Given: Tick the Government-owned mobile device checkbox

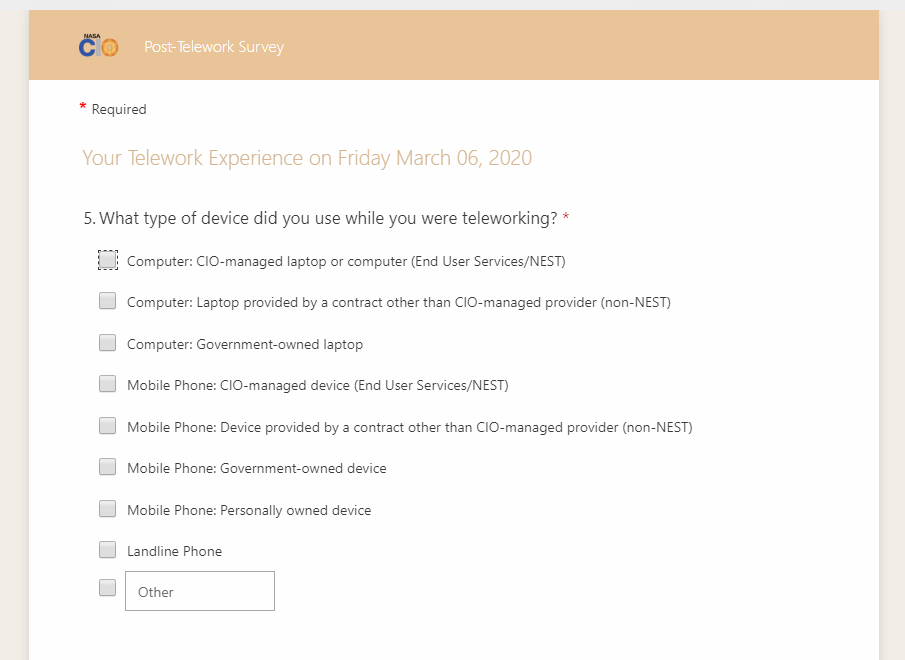Looking at the screenshot, I should [108, 467].
